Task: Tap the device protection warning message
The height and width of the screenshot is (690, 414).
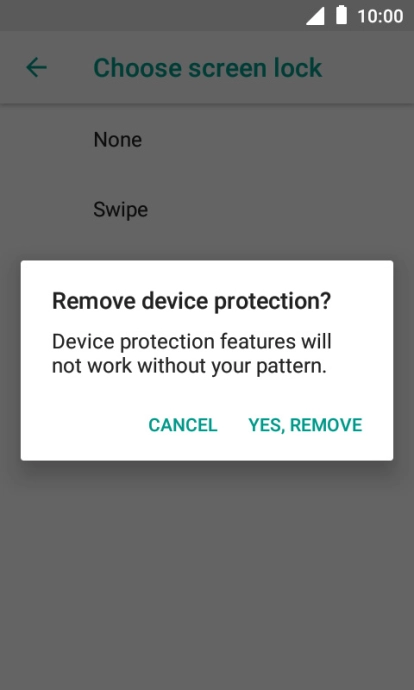Action: pyautogui.click(x=192, y=354)
